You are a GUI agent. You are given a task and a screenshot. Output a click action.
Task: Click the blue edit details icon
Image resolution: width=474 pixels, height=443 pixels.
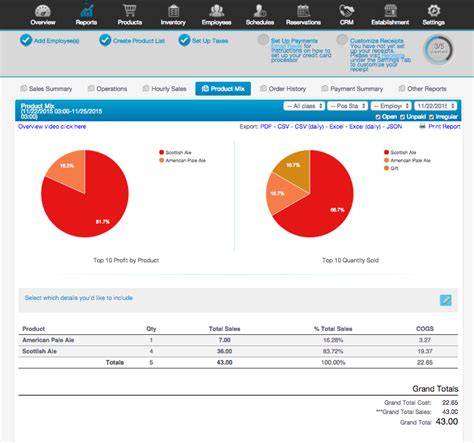point(446,300)
